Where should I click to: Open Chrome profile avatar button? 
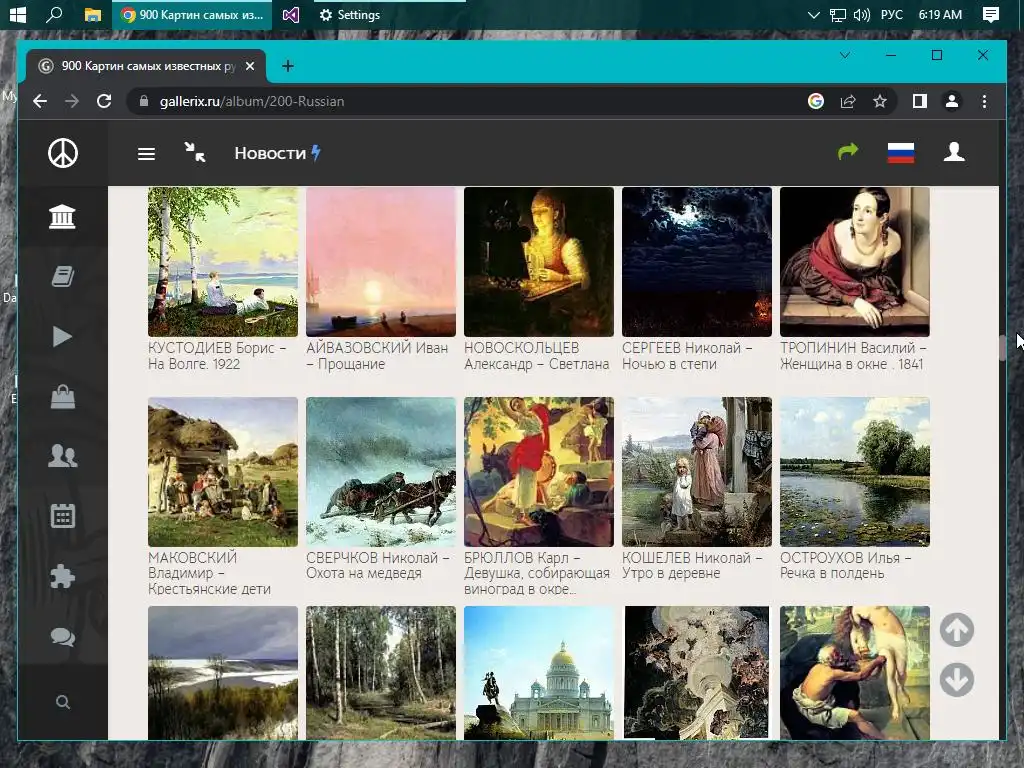click(952, 101)
